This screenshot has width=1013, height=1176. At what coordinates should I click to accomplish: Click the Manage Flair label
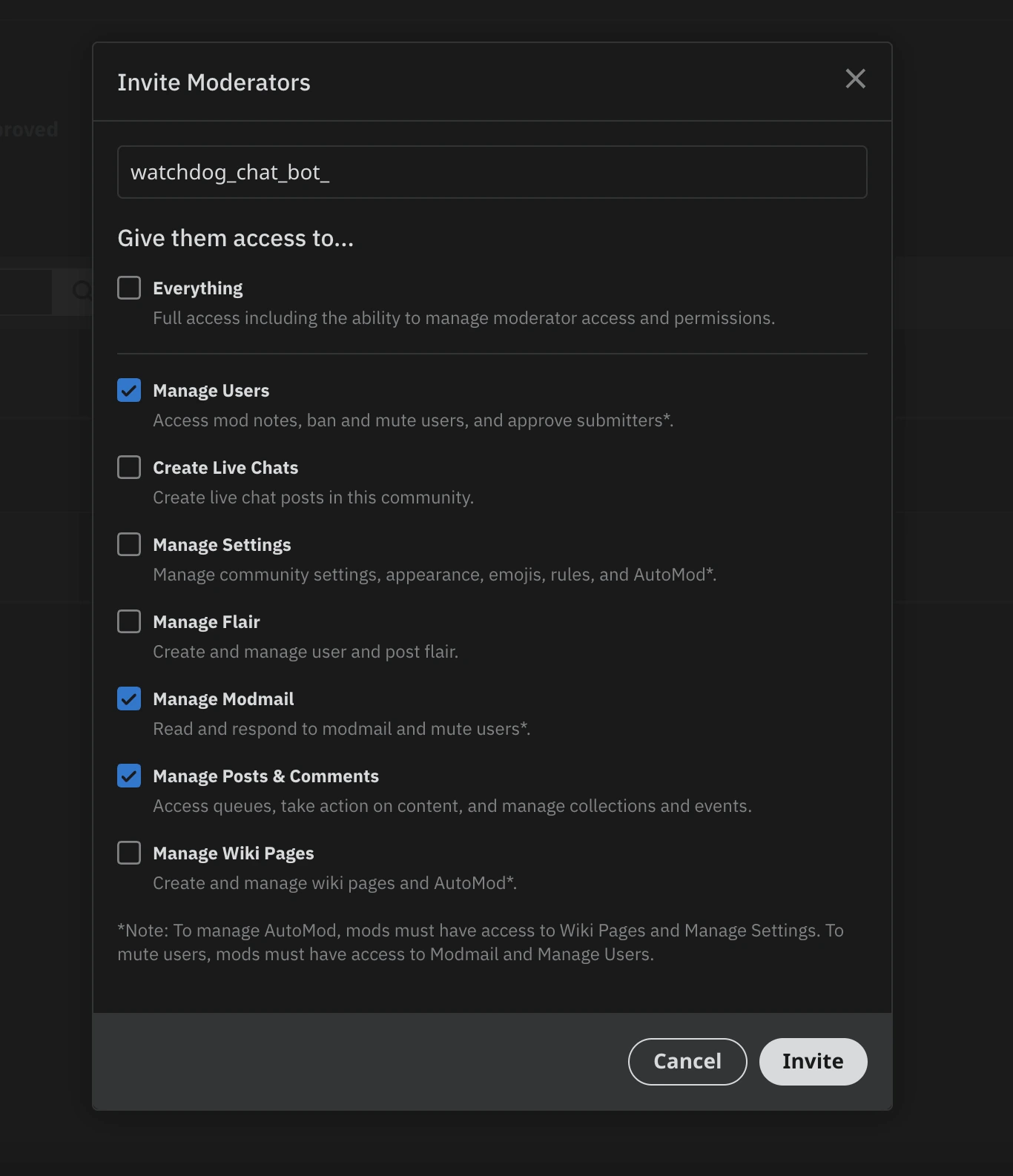[x=206, y=622]
